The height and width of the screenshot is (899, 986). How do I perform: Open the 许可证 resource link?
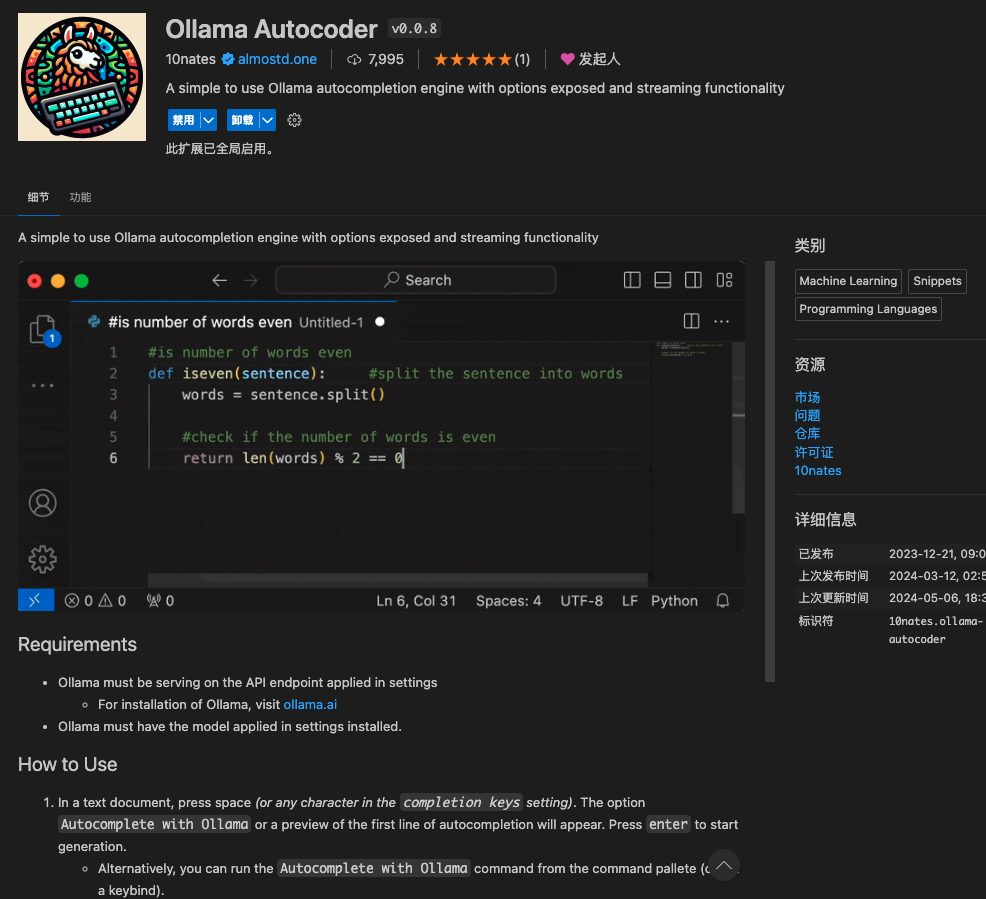click(x=814, y=453)
